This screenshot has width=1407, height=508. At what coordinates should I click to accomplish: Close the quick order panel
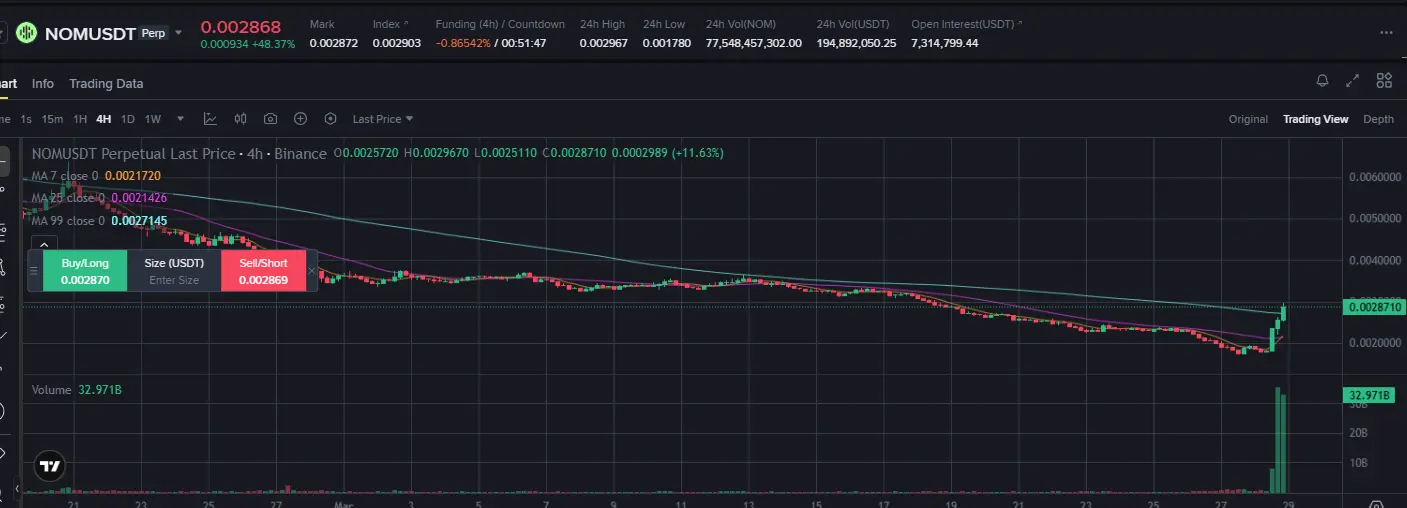tap(311, 271)
